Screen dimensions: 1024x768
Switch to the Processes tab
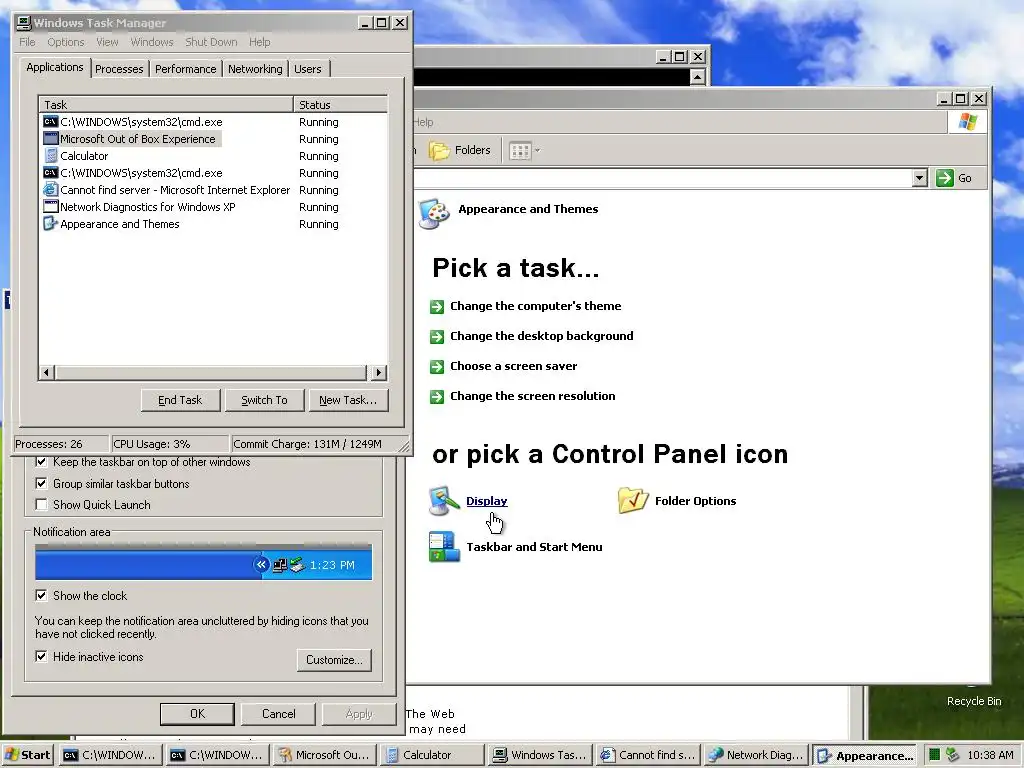[119, 69]
